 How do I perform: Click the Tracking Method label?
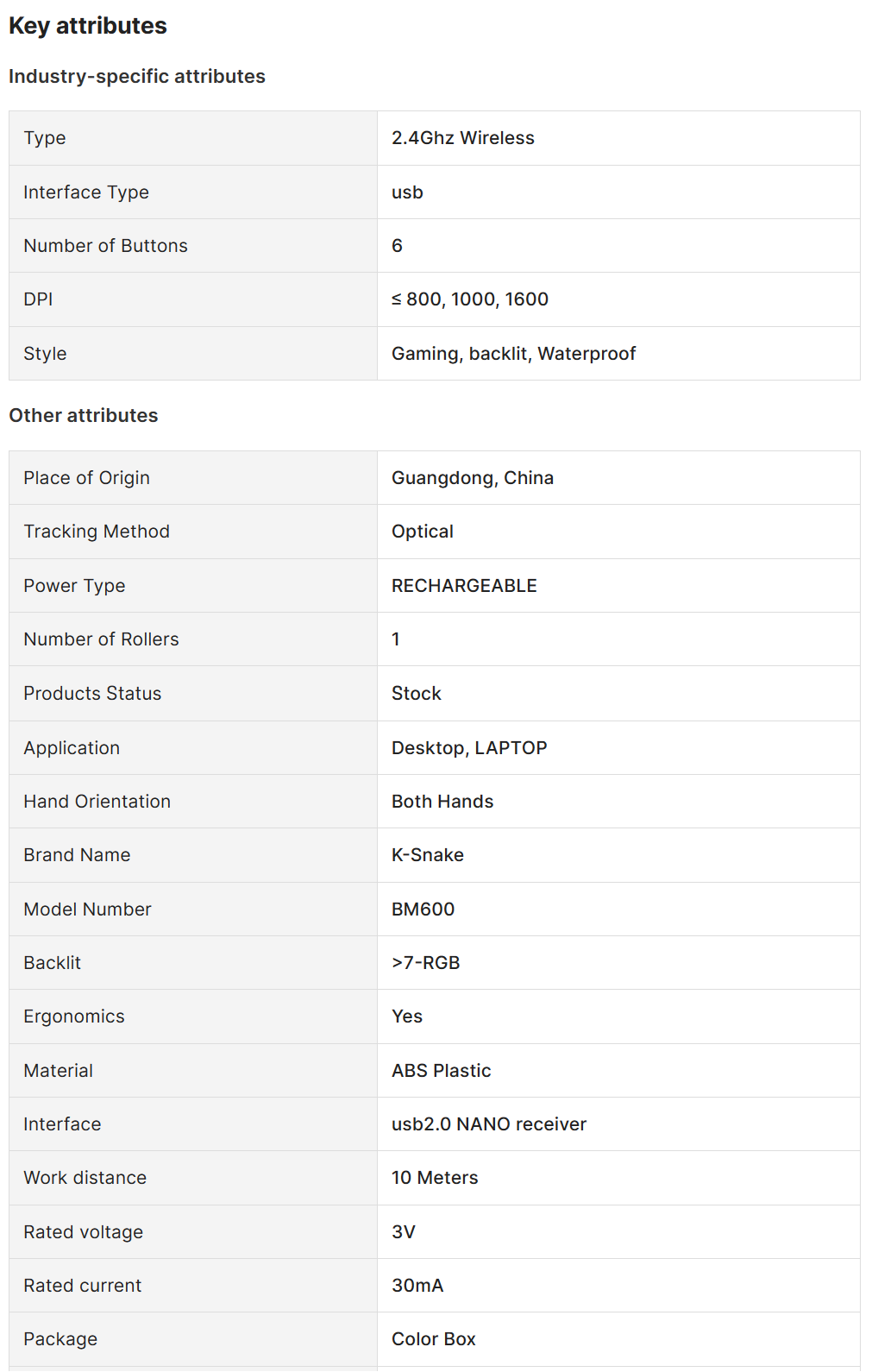pyautogui.click(x=97, y=532)
